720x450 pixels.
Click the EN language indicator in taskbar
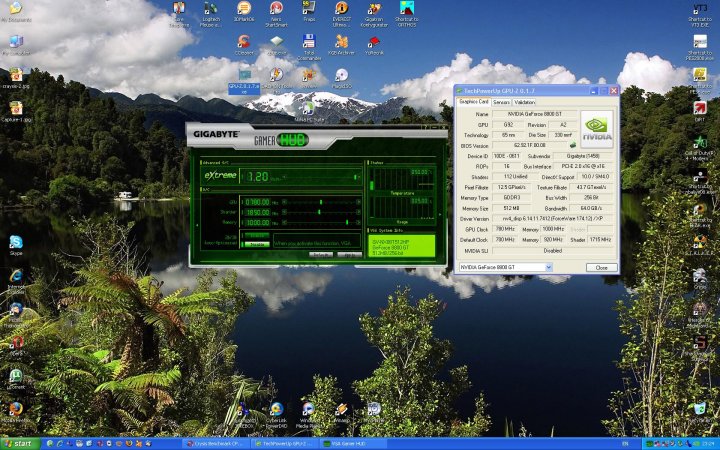pyautogui.click(x=625, y=444)
